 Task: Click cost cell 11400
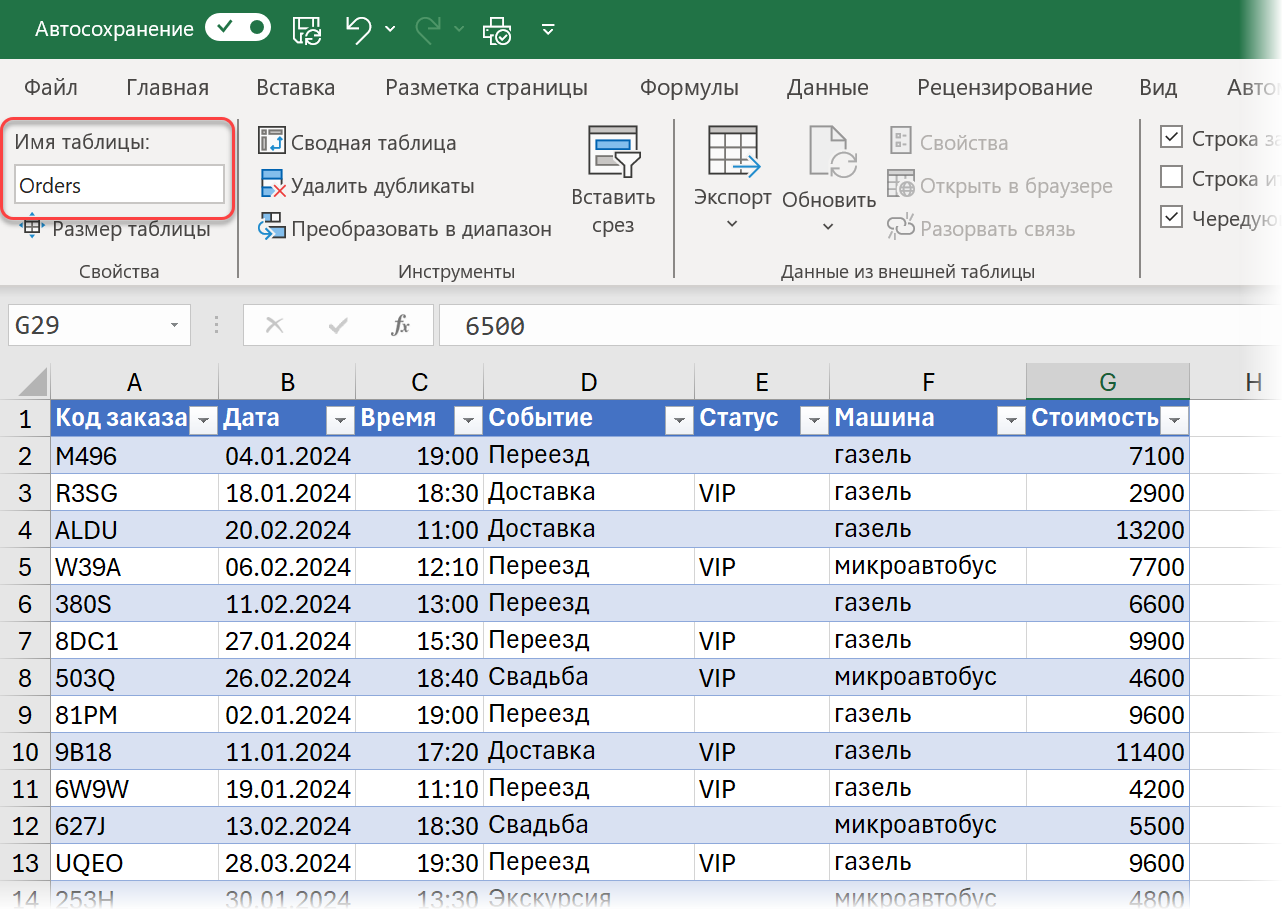pos(1108,752)
